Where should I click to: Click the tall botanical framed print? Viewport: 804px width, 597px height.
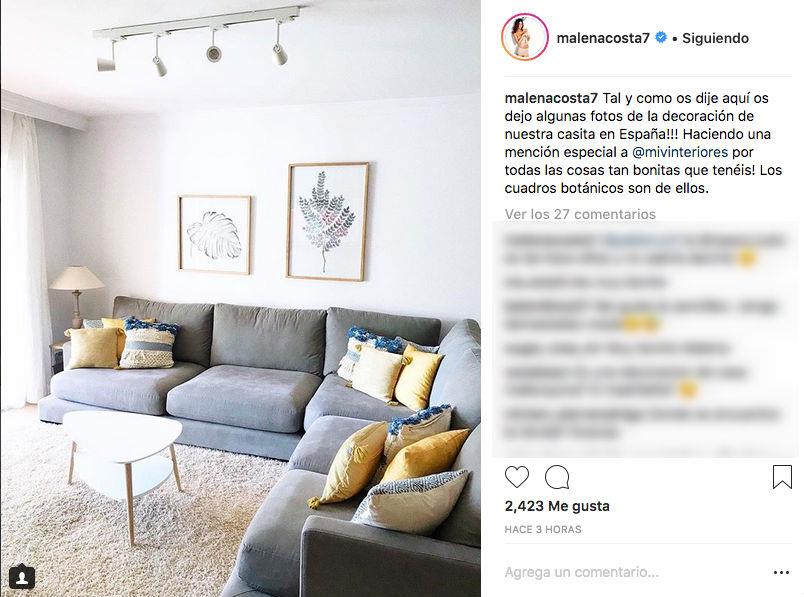(328, 222)
